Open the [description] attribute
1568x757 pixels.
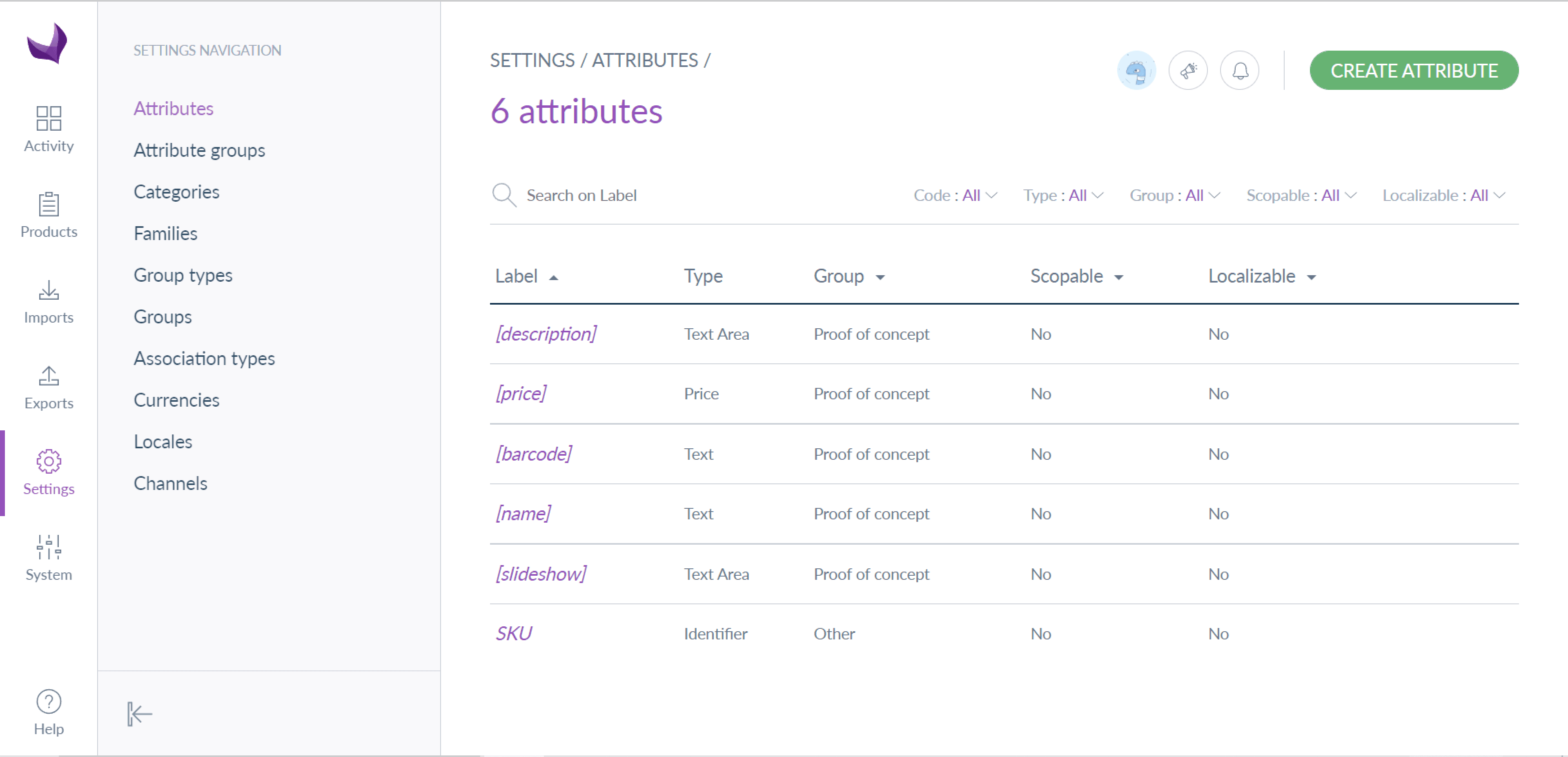(x=546, y=334)
